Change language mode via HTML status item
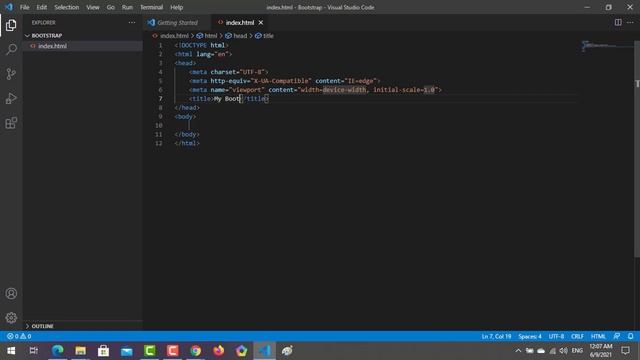Image resolution: width=640 pixels, height=360 pixels. [x=598, y=336]
